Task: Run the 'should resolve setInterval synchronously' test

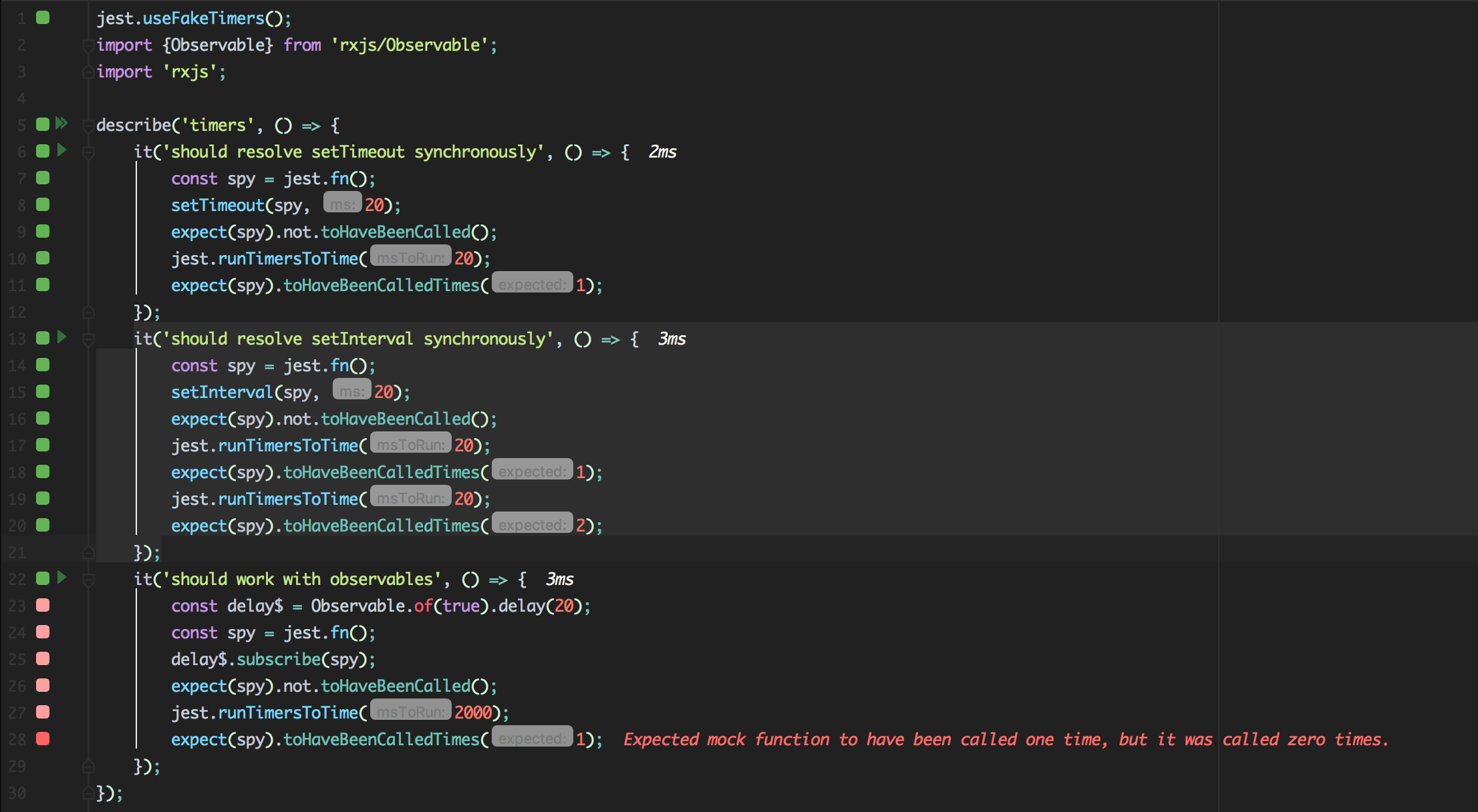Action: click(x=62, y=337)
